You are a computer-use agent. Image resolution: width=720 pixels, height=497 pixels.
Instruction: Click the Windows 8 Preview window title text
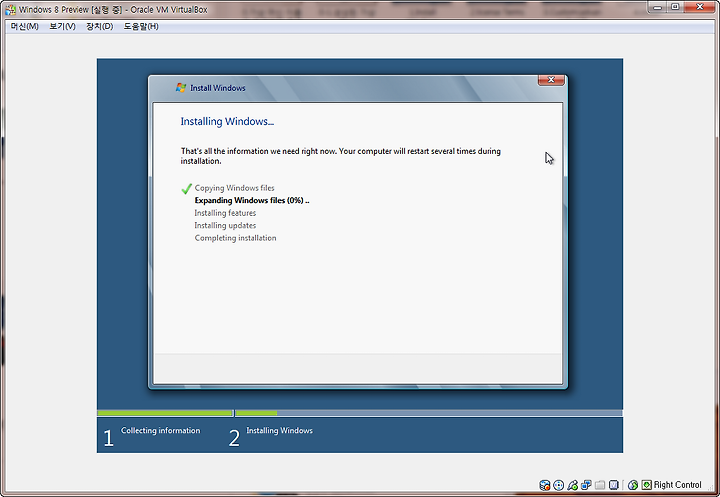click(113, 9)
